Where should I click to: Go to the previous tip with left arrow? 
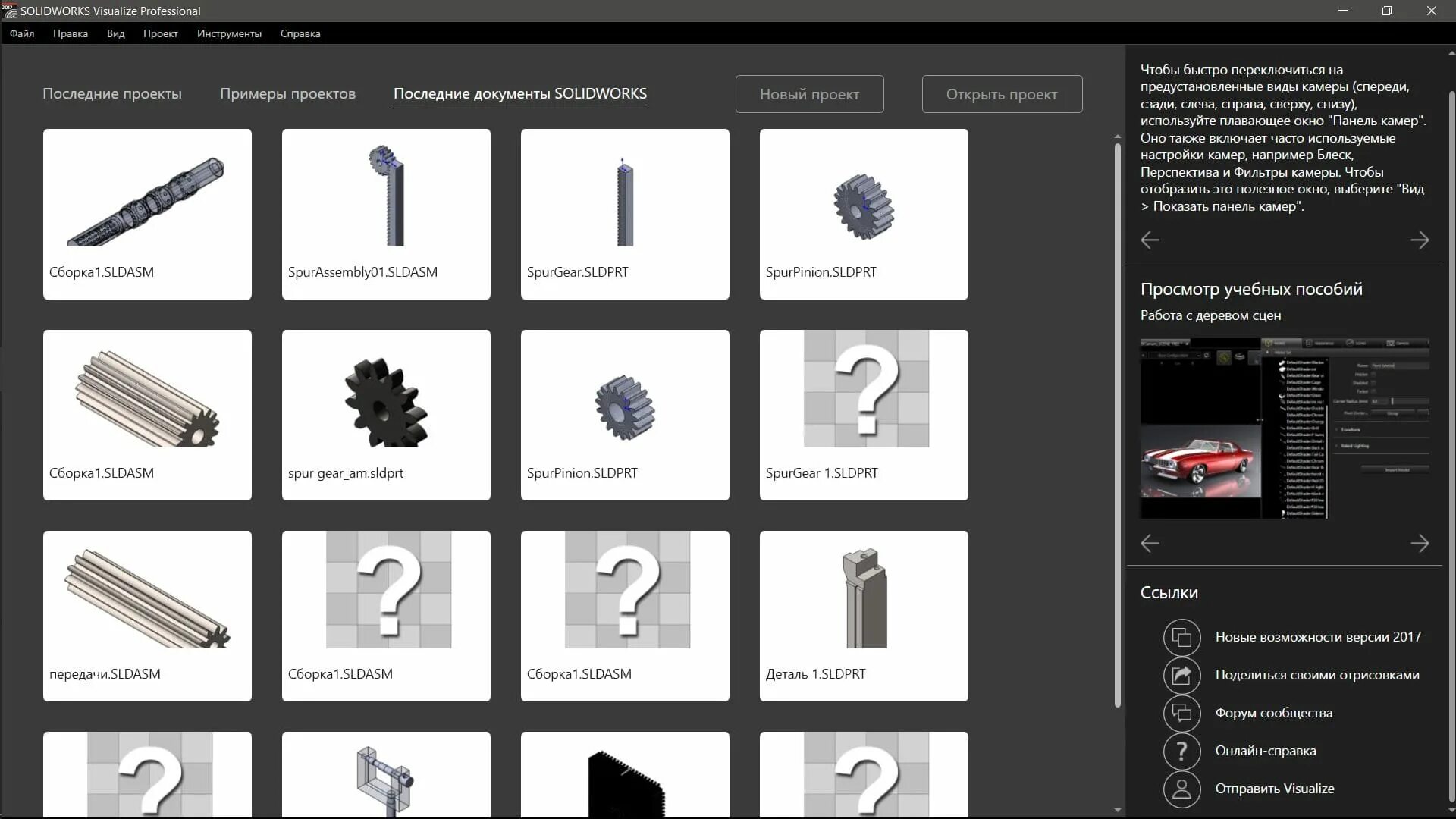[1150, 240]
